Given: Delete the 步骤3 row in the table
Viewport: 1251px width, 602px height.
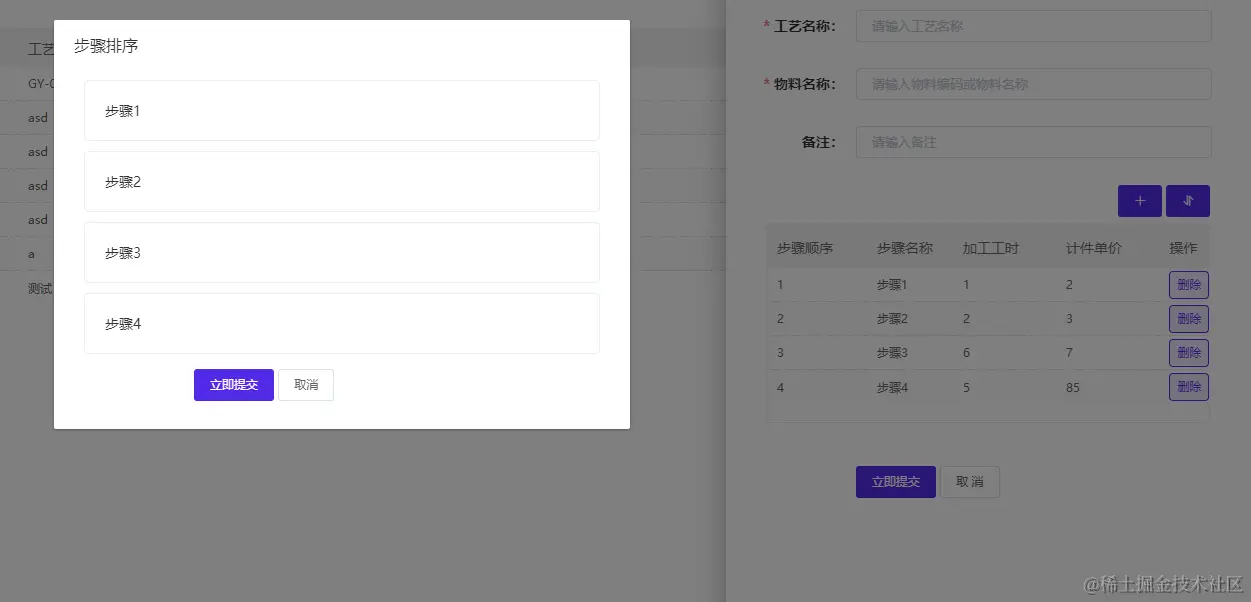Looking at the screenshot, I should [1189, 353].
